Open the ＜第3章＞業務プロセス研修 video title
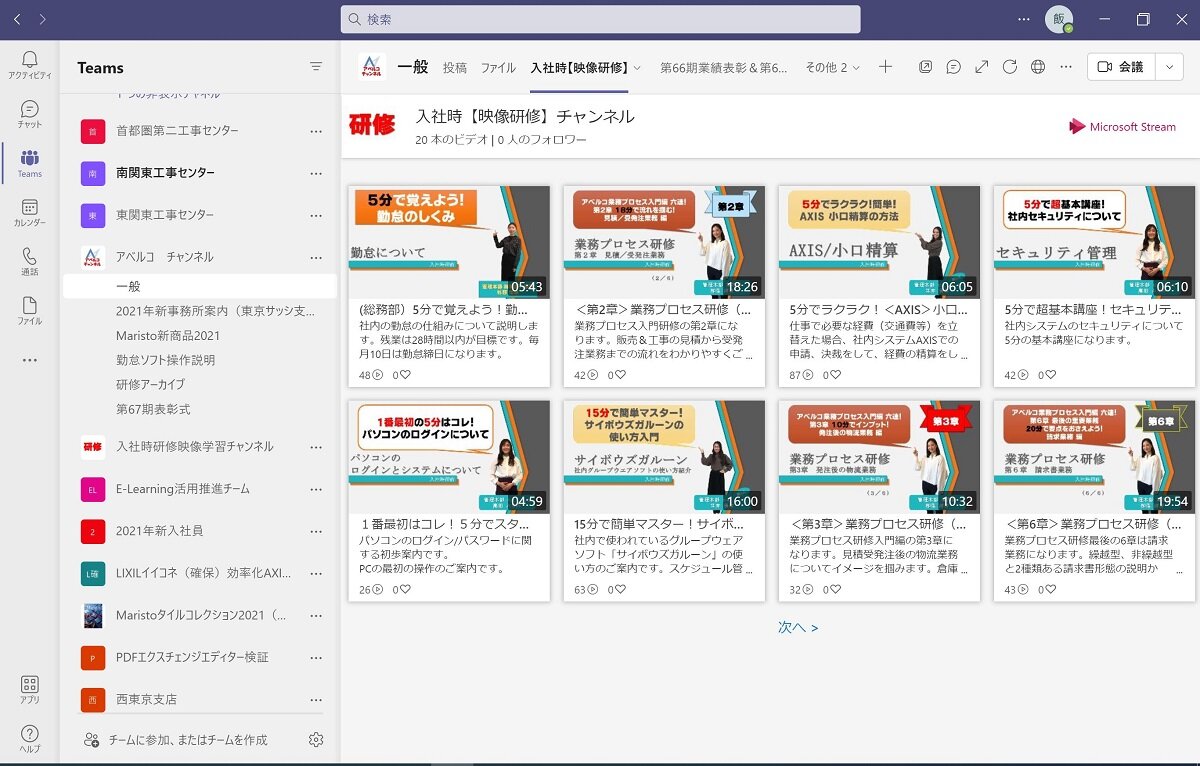Image resolution: width=1200 pixels, height=766 pixels. point(879,524)
